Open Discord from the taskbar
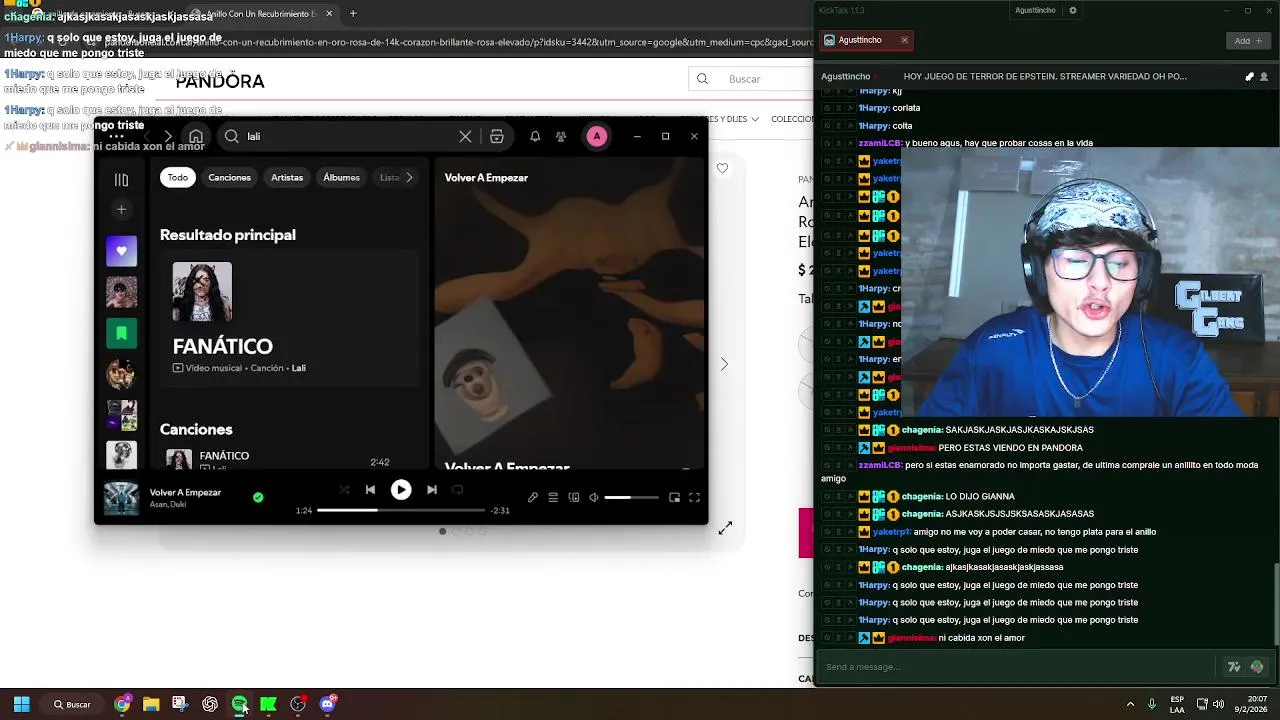 [x=327, y=704]
